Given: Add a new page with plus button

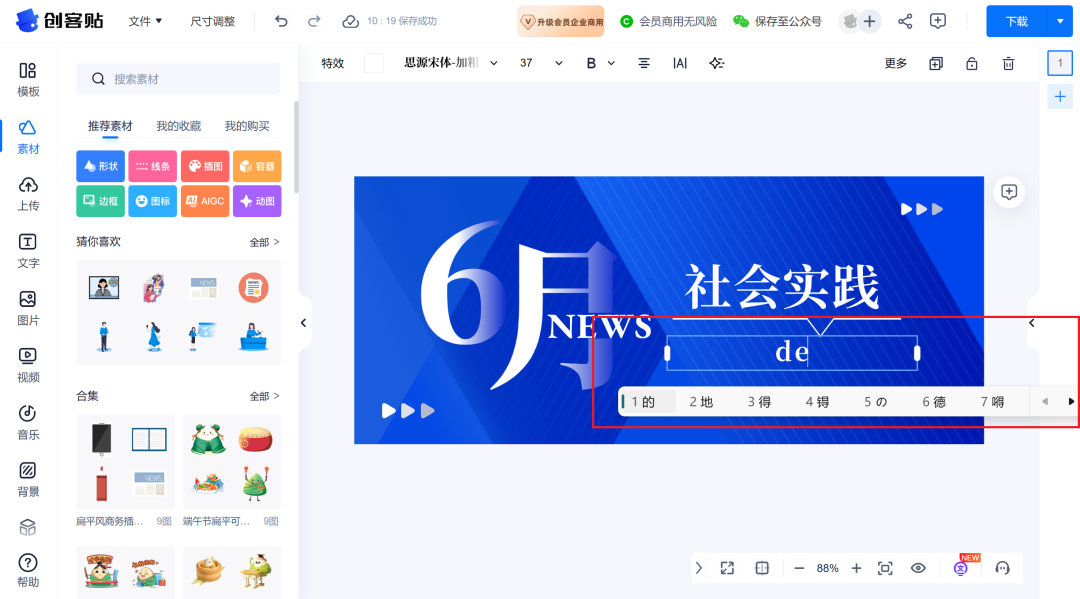Looking at the screenshot, I should 1060,97.
